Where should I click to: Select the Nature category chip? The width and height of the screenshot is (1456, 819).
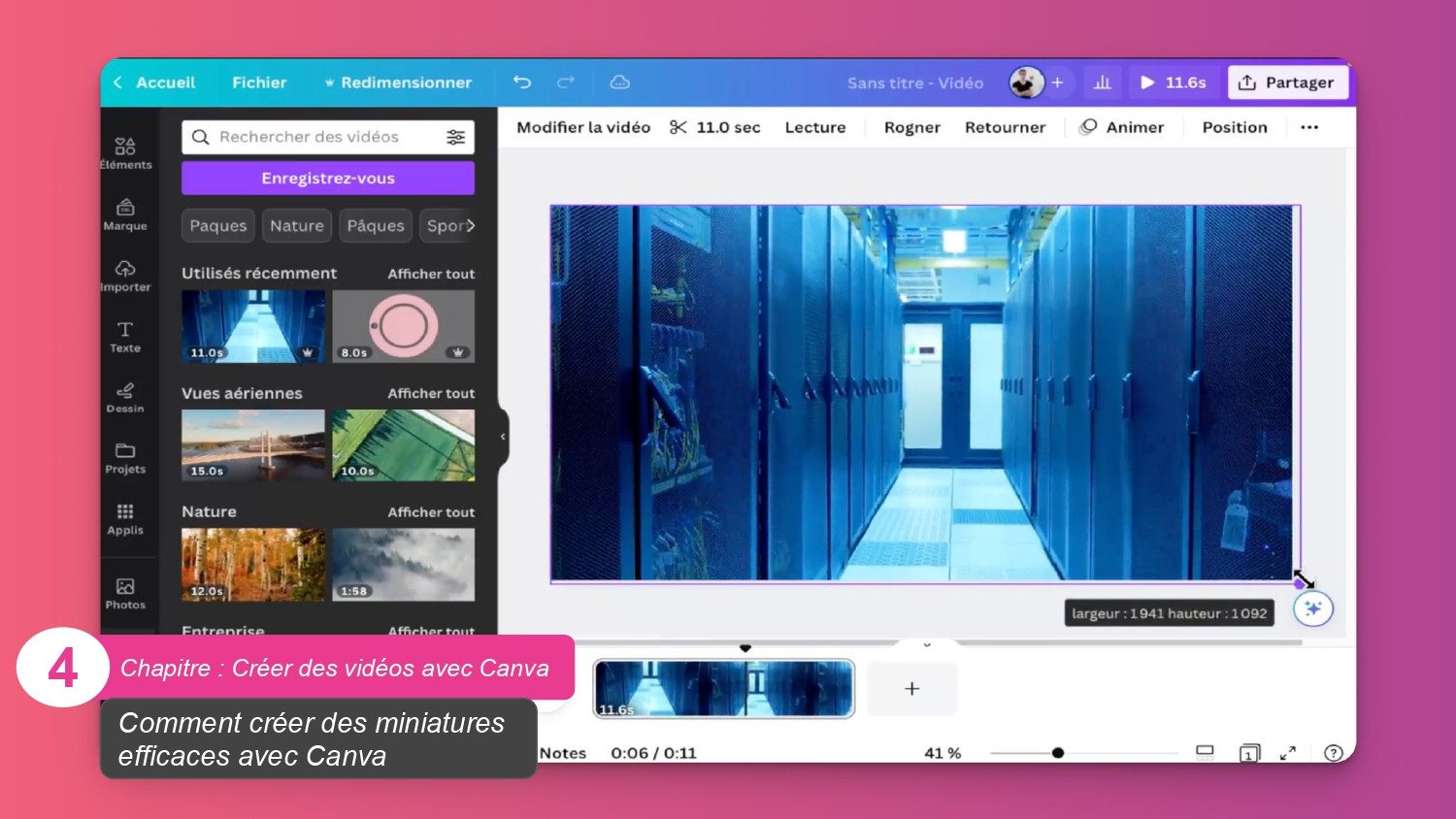(x=297, y=225)
